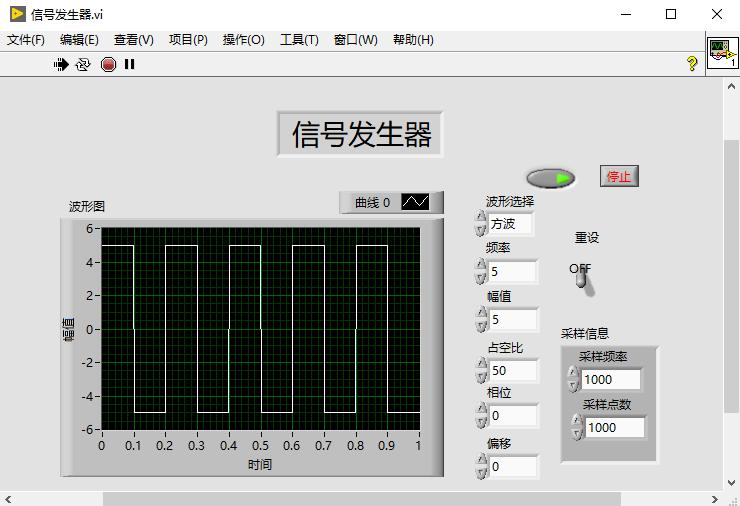The image size is (740, 506).
Task: Click the 采样频率 field showing 1000
Action: coord(611,380)
